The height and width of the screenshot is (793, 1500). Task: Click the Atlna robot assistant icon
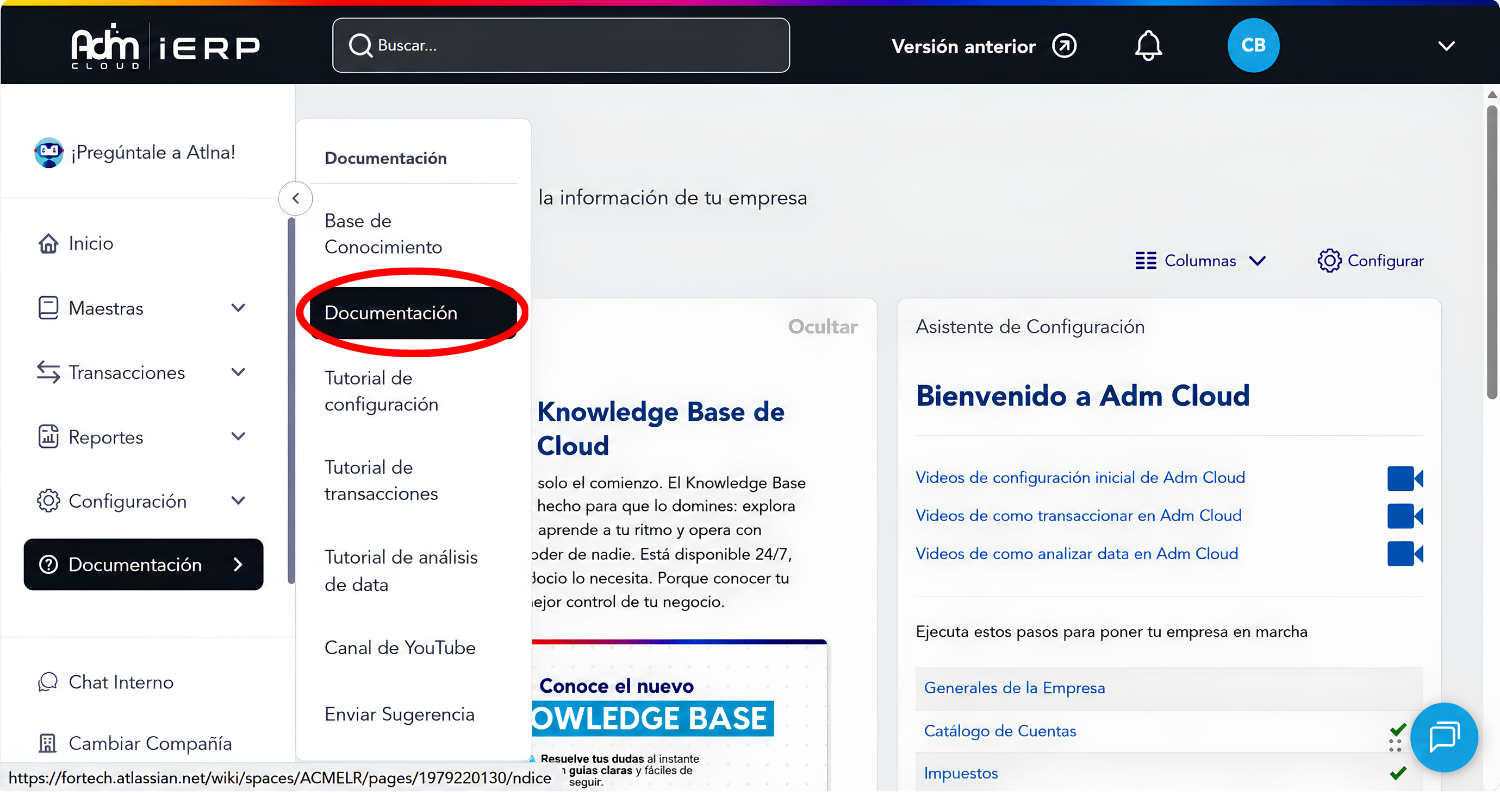(x=48, y=153)
